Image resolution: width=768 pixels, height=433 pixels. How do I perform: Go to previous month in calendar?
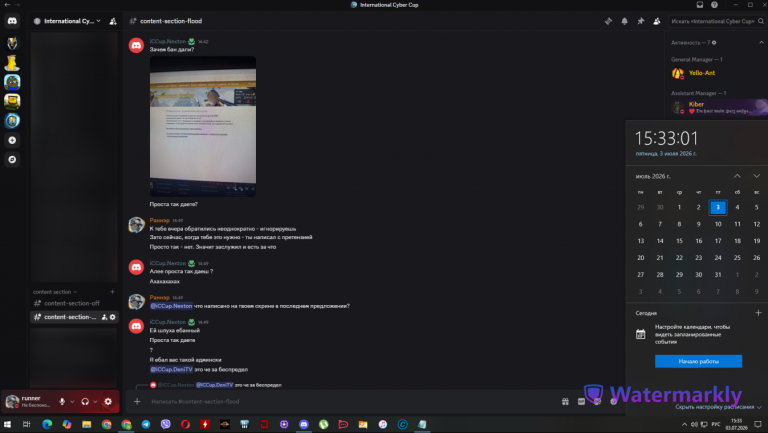(x=737, y=176)
